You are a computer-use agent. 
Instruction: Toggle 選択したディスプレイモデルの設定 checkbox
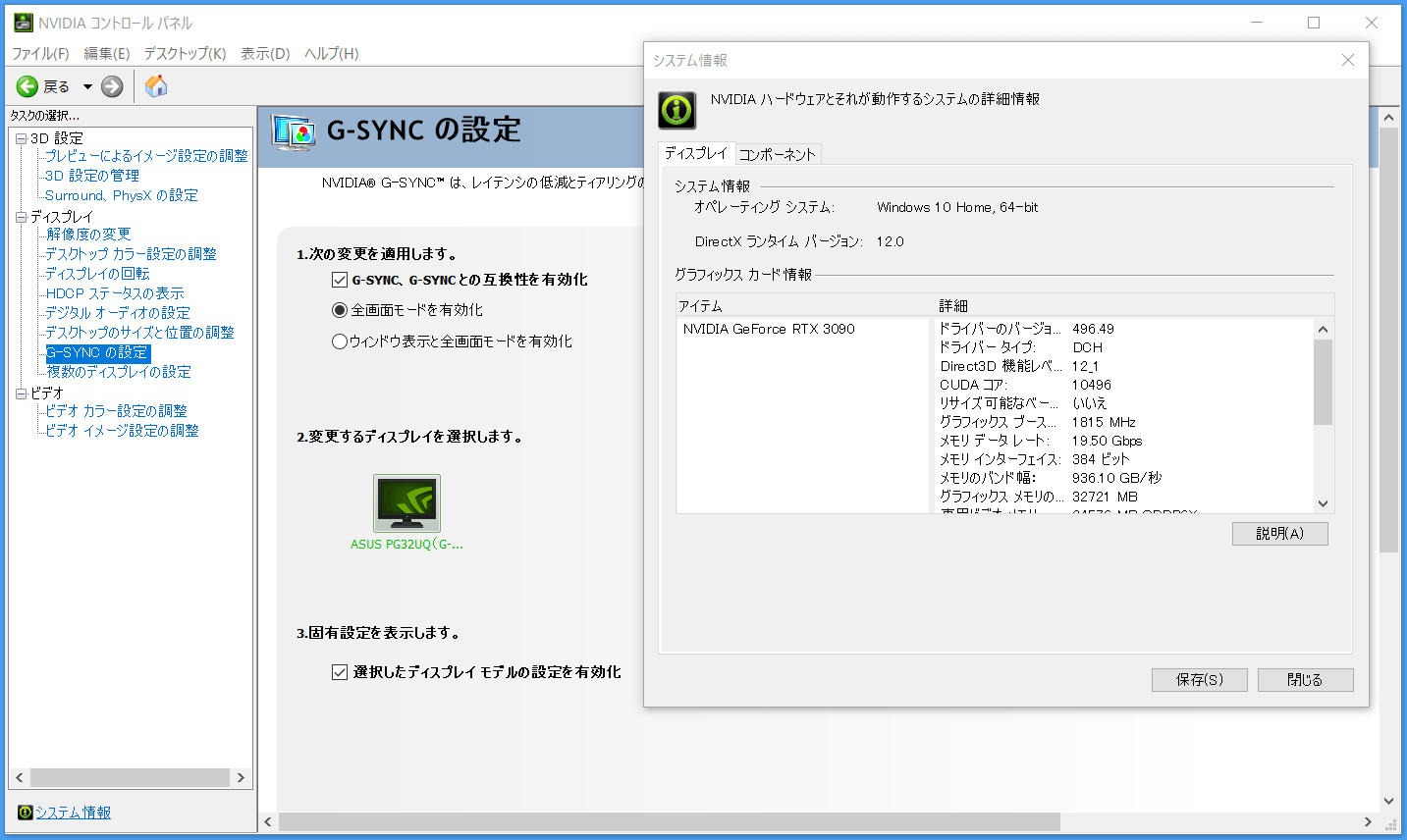[x=340, y=672]
